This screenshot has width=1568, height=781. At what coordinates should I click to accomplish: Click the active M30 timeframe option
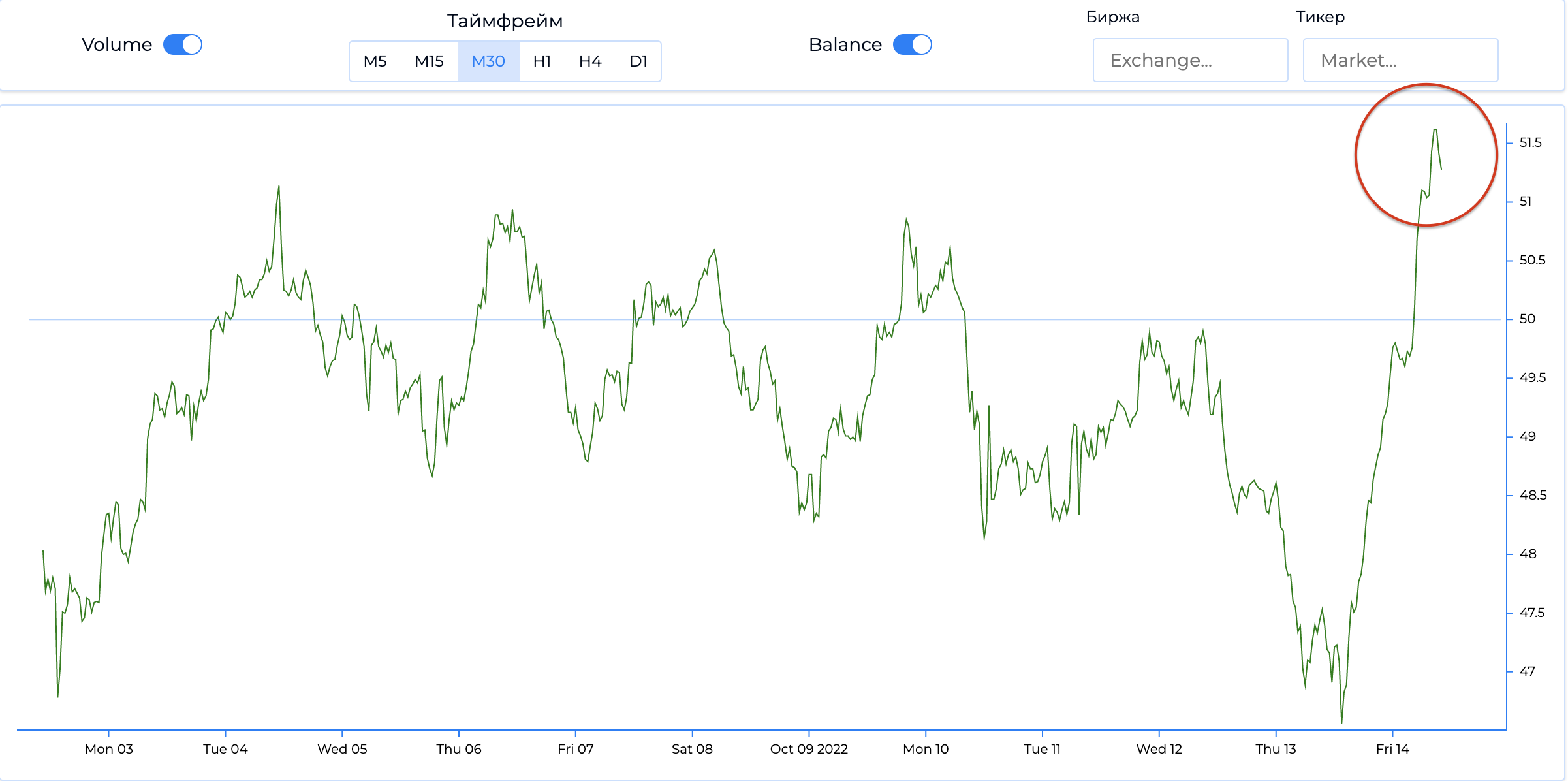tap(488, 61)
